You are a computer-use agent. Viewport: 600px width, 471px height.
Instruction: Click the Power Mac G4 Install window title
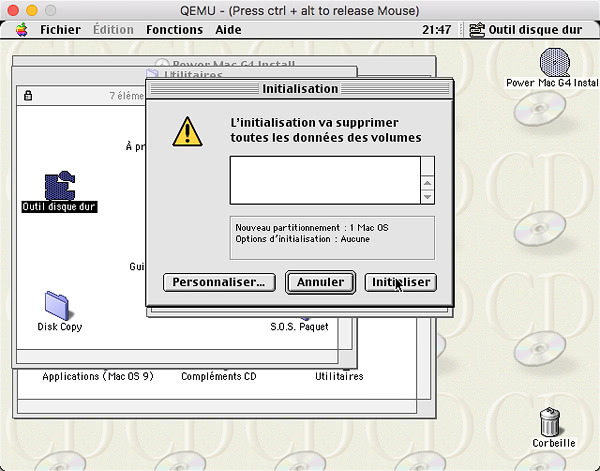click(233, 64)
